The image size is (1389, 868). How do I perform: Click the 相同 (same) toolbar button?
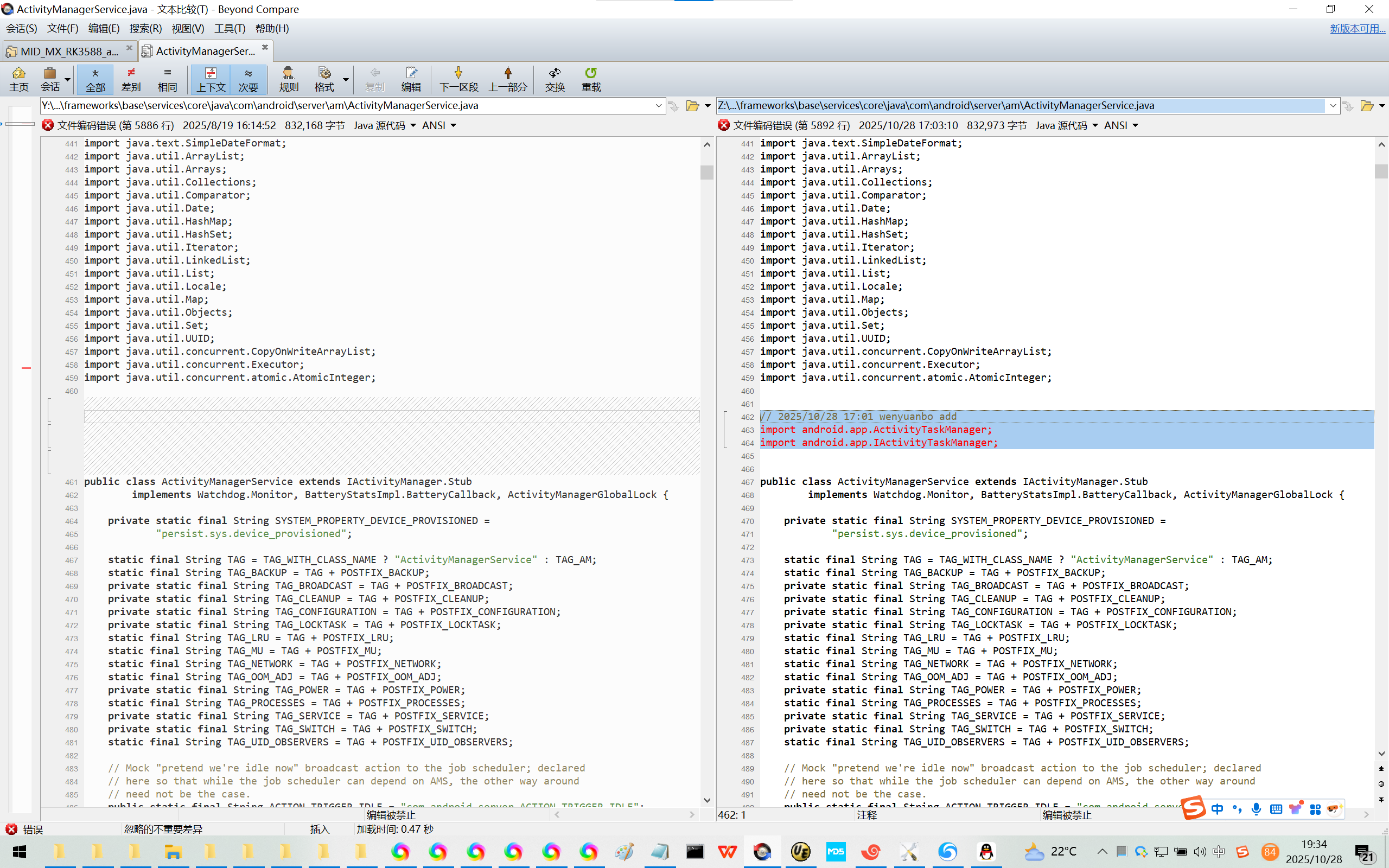pyautogui.click(x=167, y=79)
